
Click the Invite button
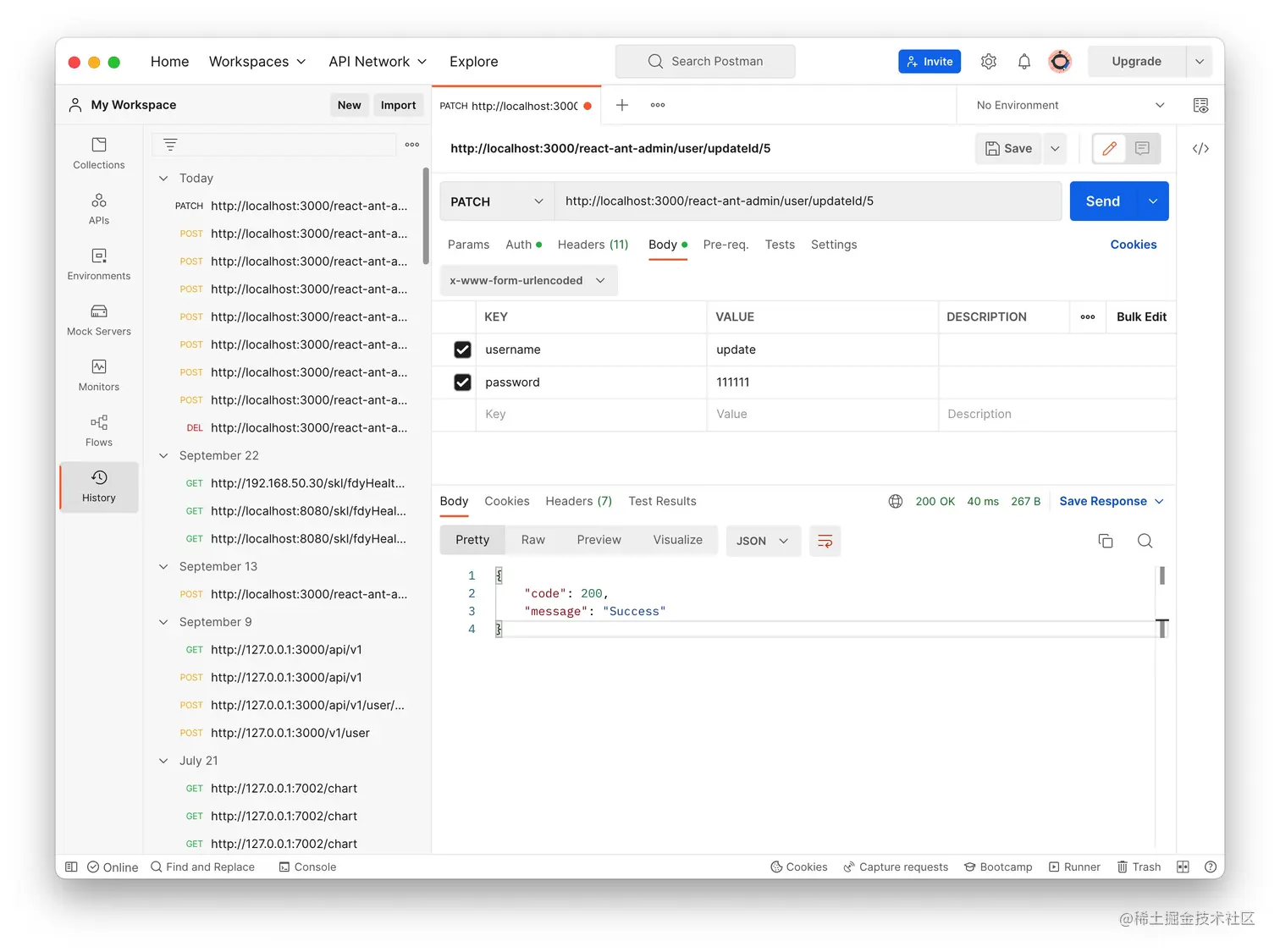point(930,62)
